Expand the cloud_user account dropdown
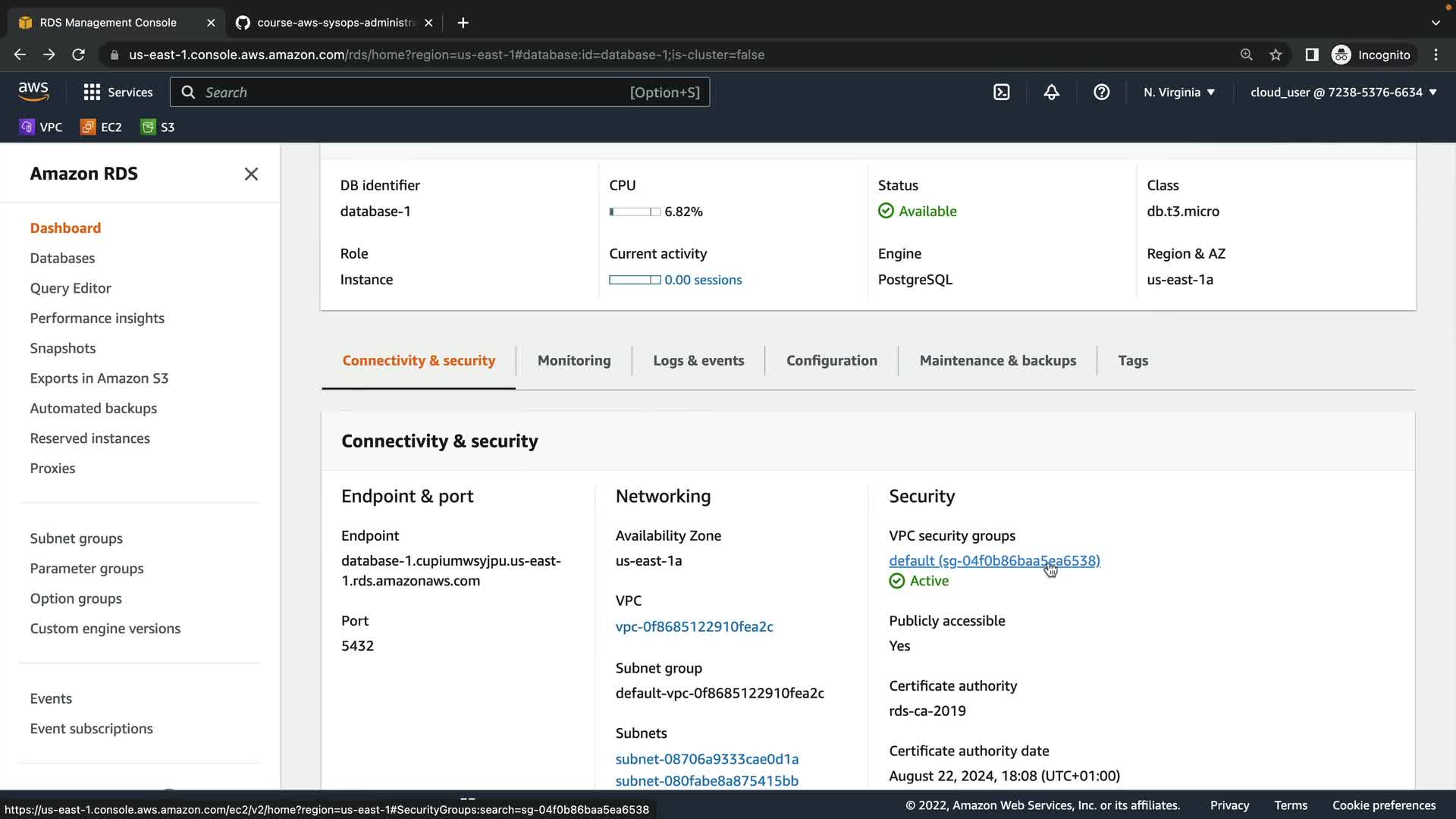 [1343, 93]
